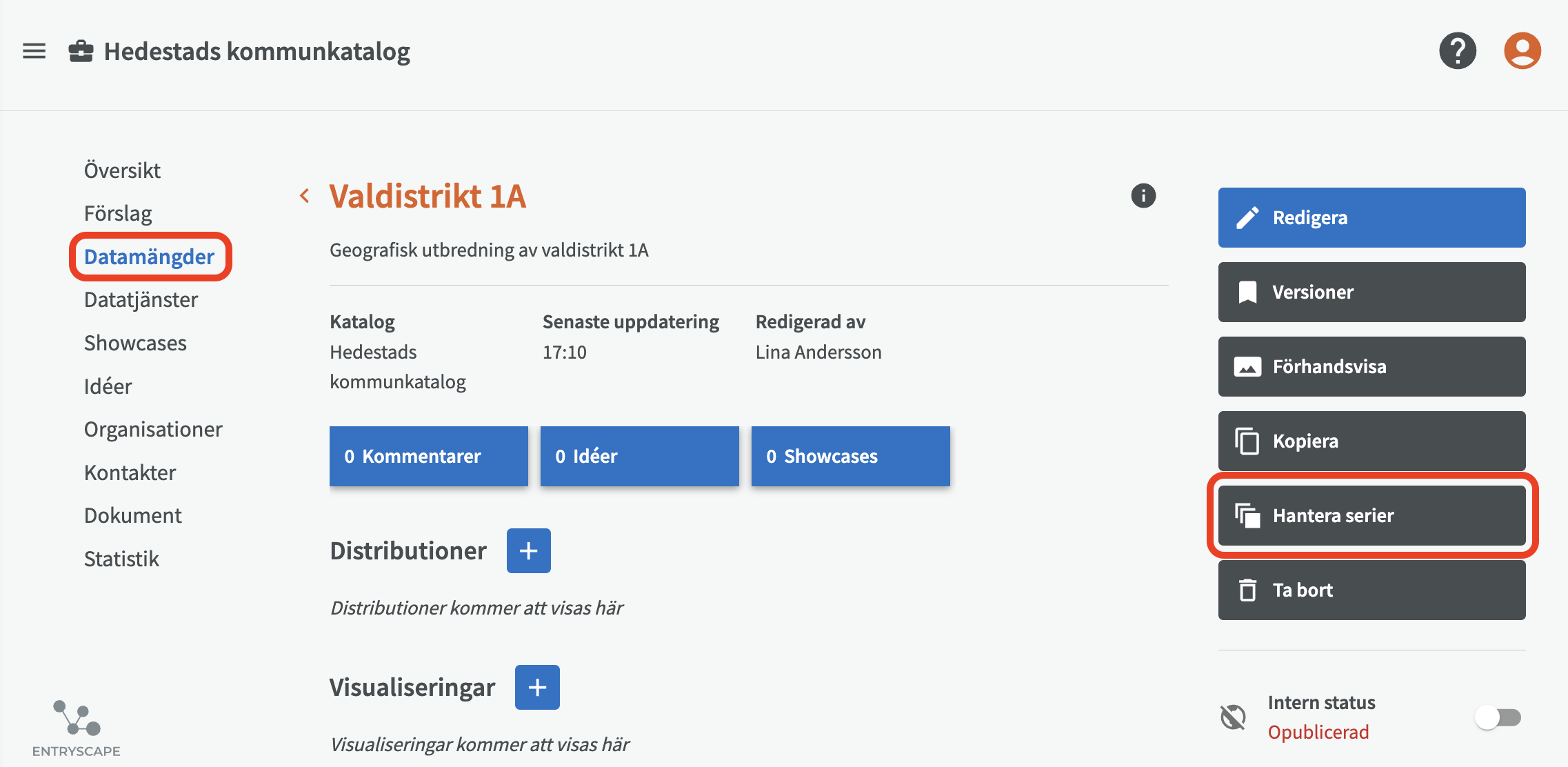Click the Redigera button
Viewport: 1568px width, 767px height.
point(1371,218)
